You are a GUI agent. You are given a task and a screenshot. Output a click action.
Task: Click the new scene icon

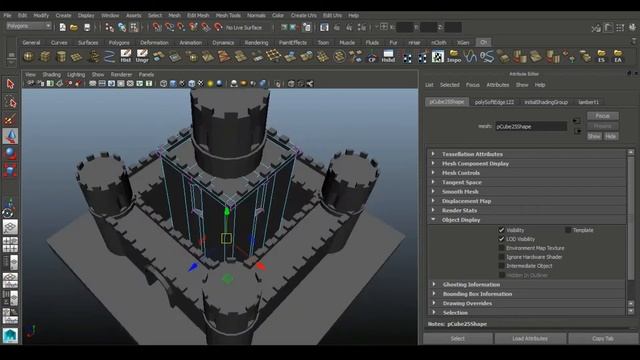62,27
